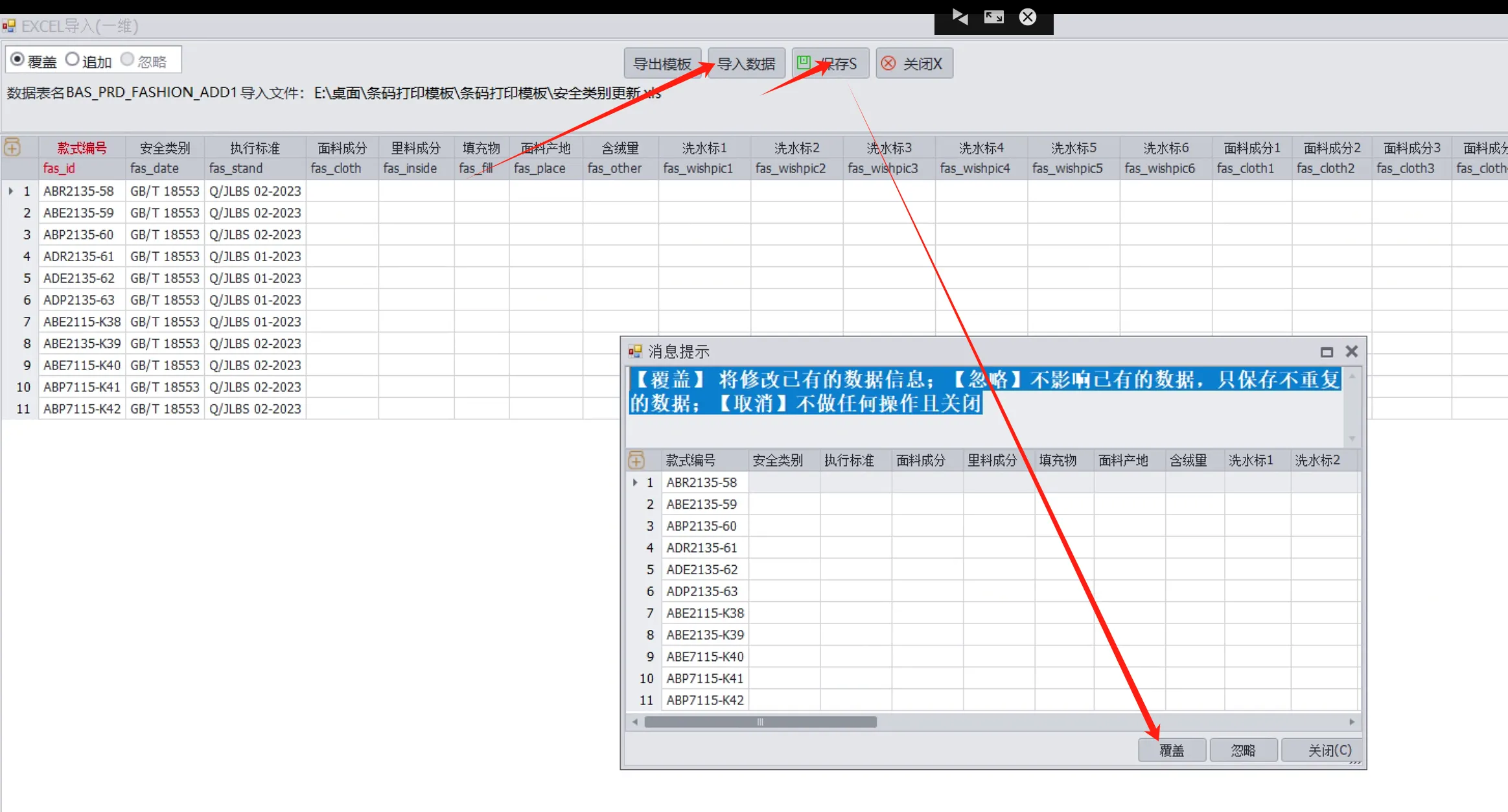1508x812 pixels.
Task: Click the green save icon on 保存S
Action: click(804, 62)
